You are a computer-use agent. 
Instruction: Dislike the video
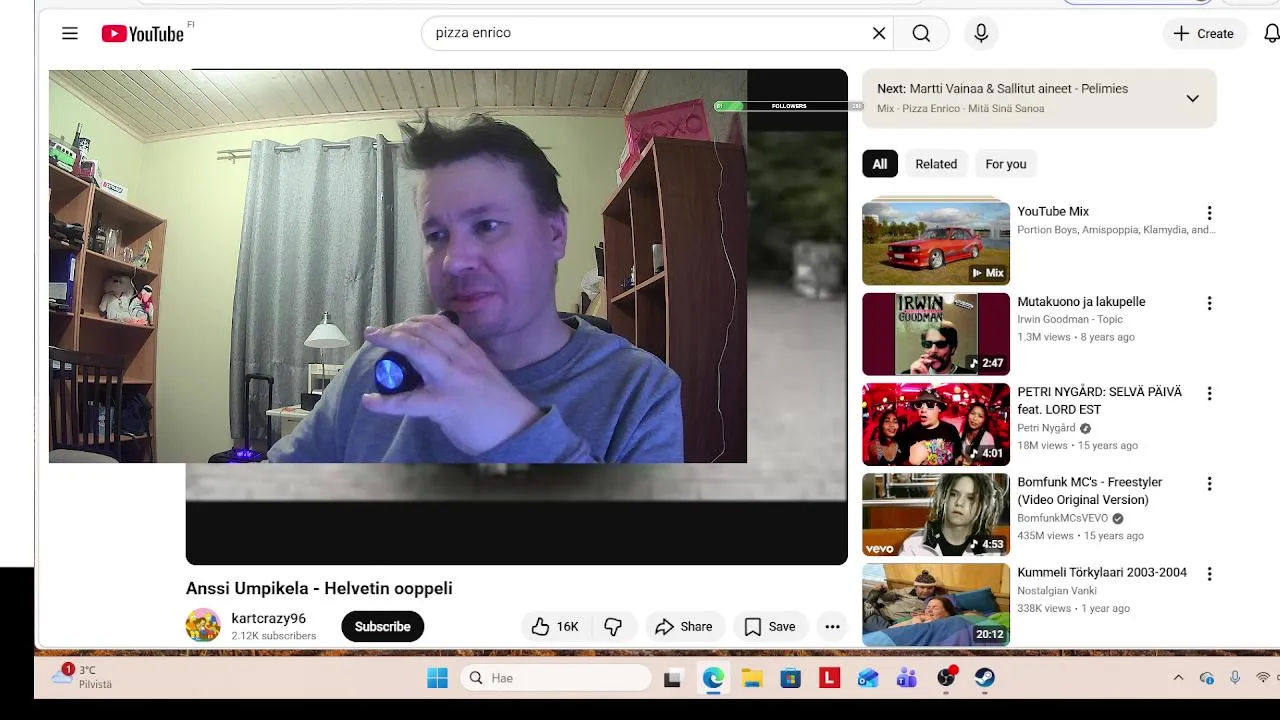tap(613, 627)
